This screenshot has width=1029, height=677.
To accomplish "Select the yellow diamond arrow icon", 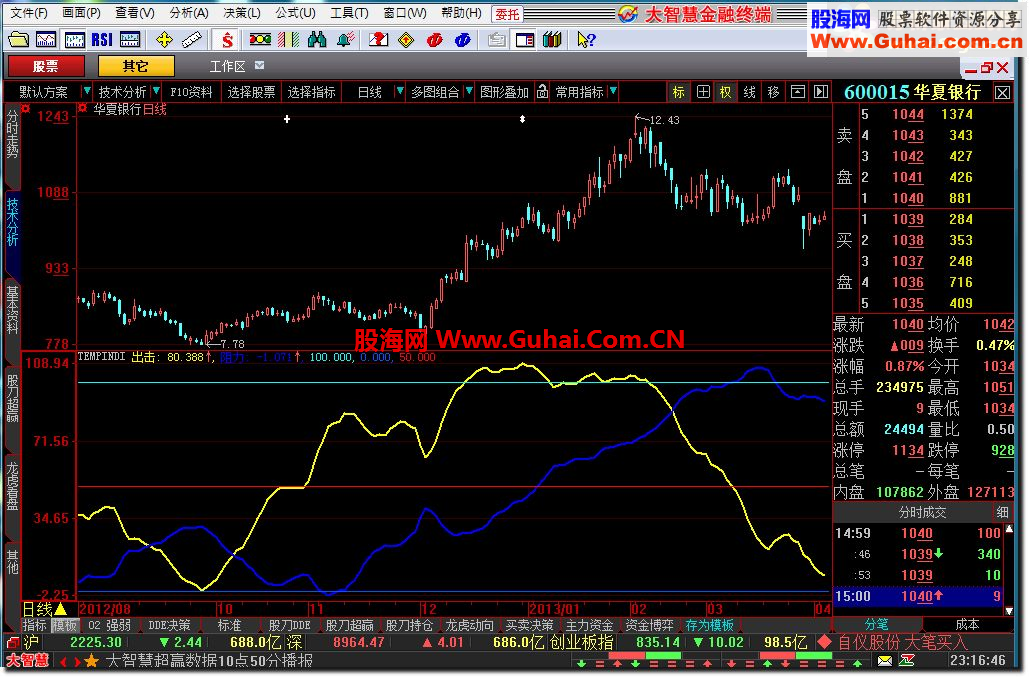I will tap(406, 40).
